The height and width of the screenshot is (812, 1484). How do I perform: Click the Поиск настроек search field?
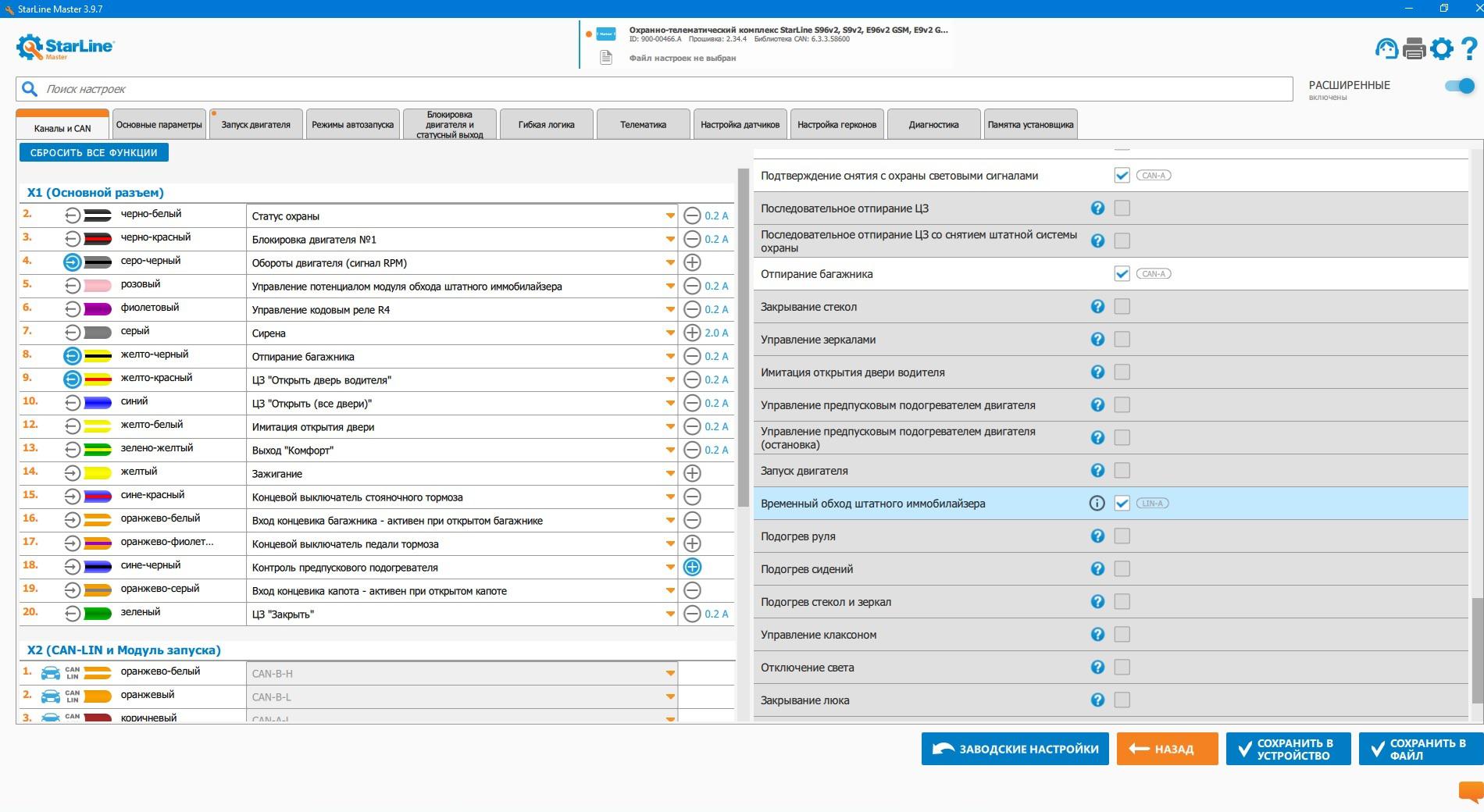(x=654, y=89)
